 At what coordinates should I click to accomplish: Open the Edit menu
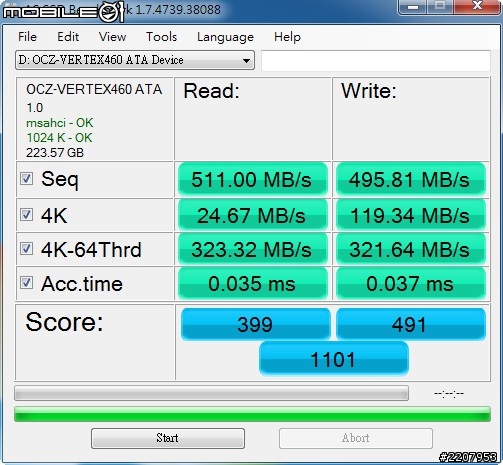68,37
